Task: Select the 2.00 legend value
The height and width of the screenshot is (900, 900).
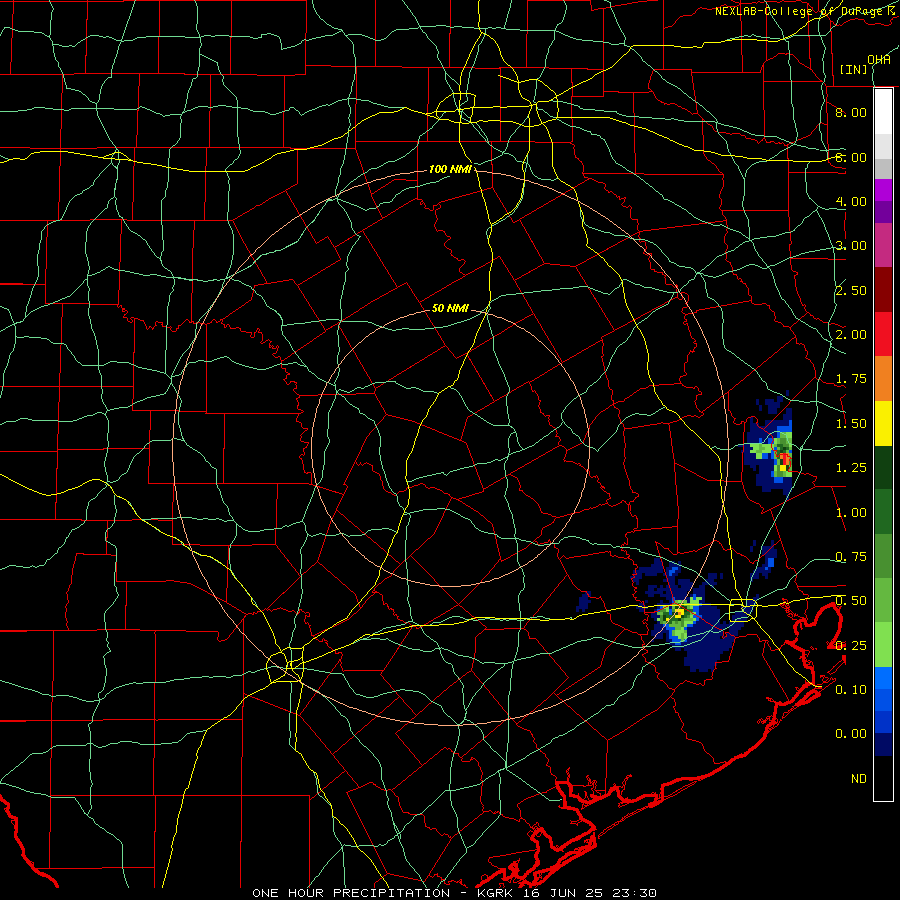Action: tap(851, 335)
